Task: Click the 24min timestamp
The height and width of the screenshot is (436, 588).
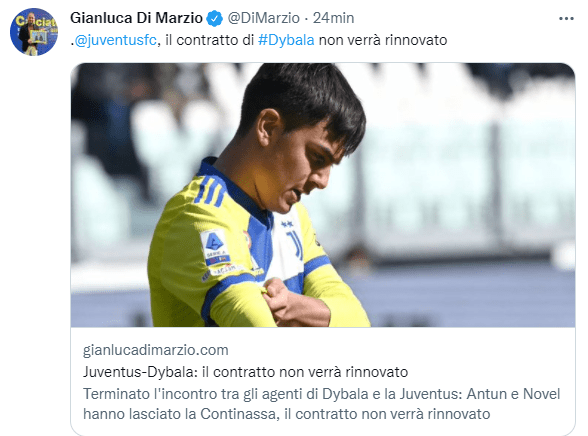Action: pos(333,18)
